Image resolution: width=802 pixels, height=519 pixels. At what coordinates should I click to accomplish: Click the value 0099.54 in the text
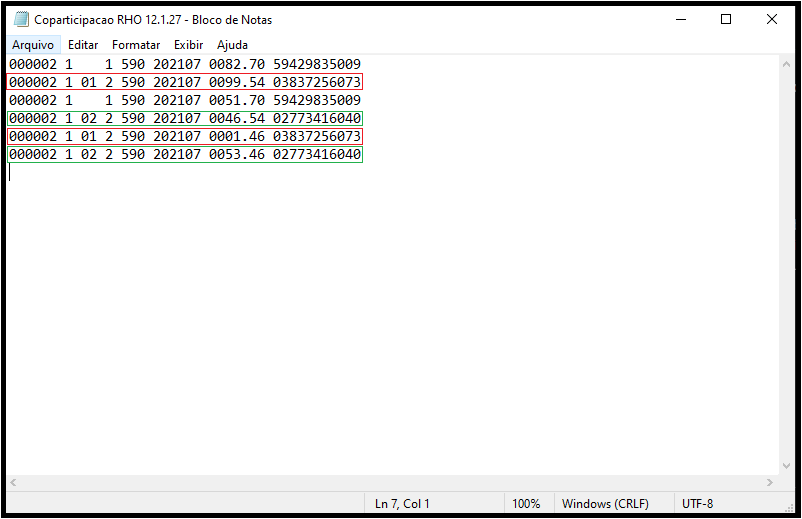237,82
